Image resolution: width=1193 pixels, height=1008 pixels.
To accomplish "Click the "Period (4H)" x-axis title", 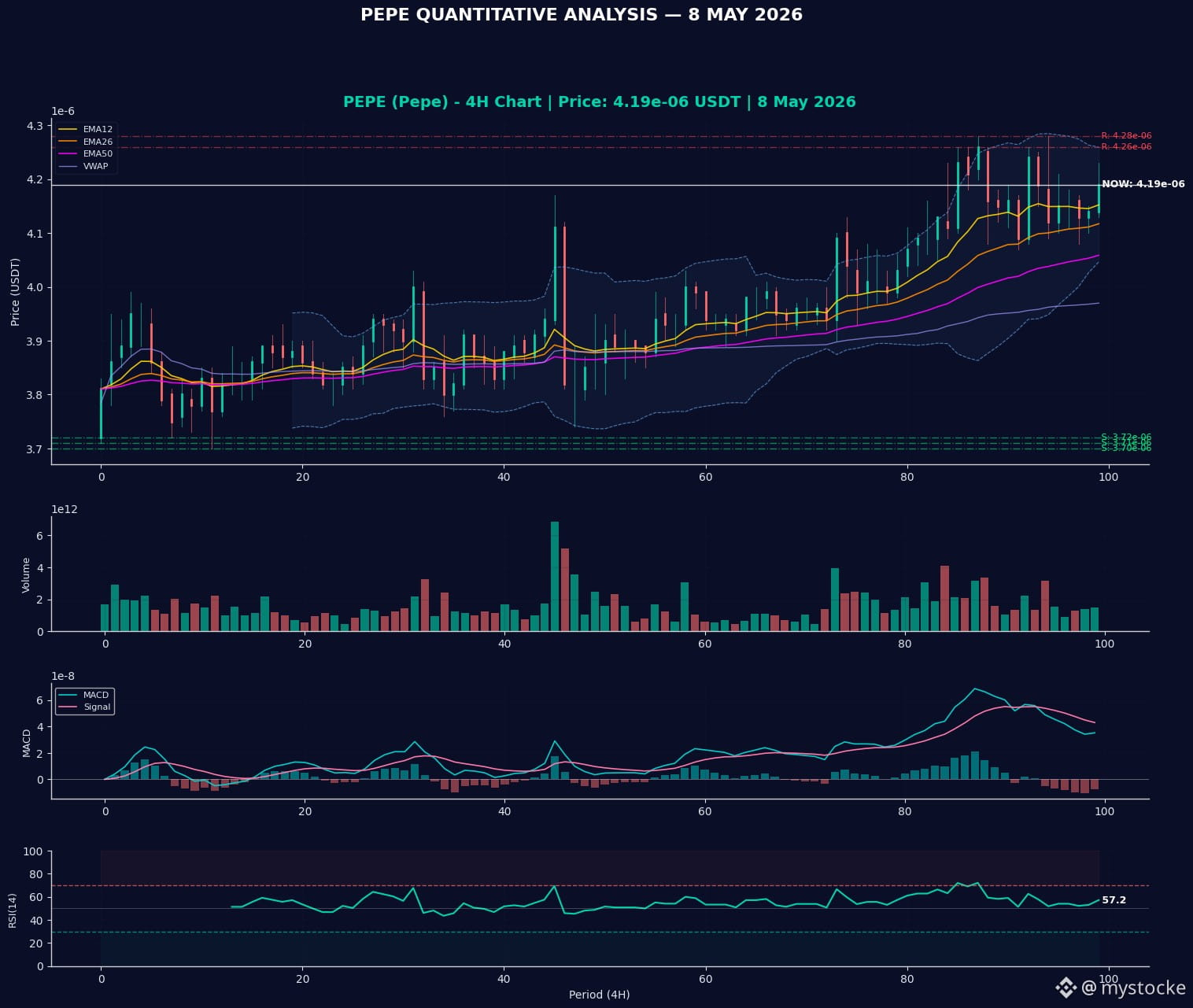I will tap(600, 995).
